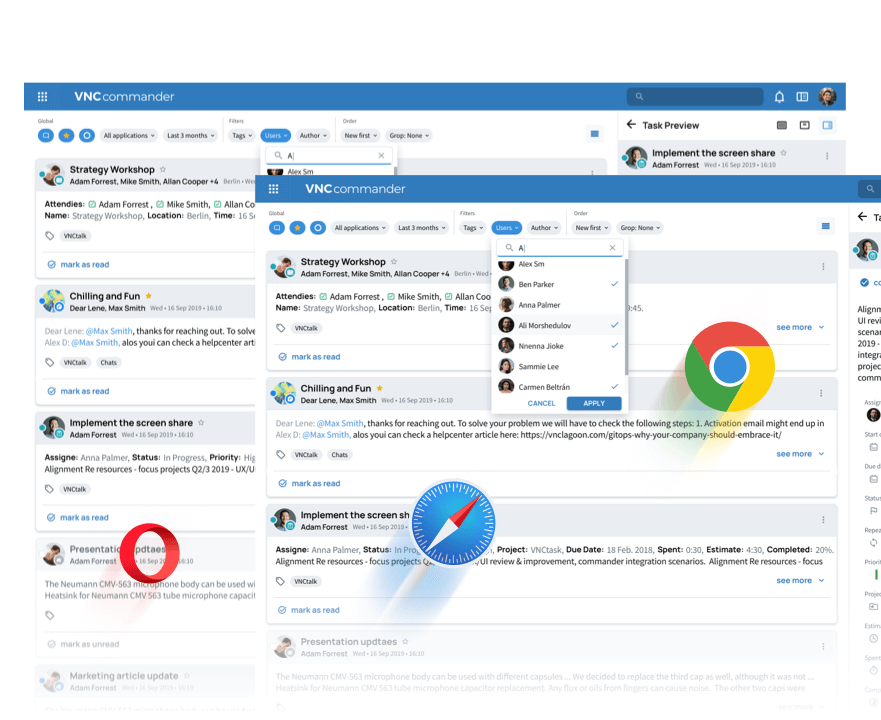Select right sidebar layout in Task Preview
The width and height of the screenshot is (881, 720).
click(x=828, y=125)
